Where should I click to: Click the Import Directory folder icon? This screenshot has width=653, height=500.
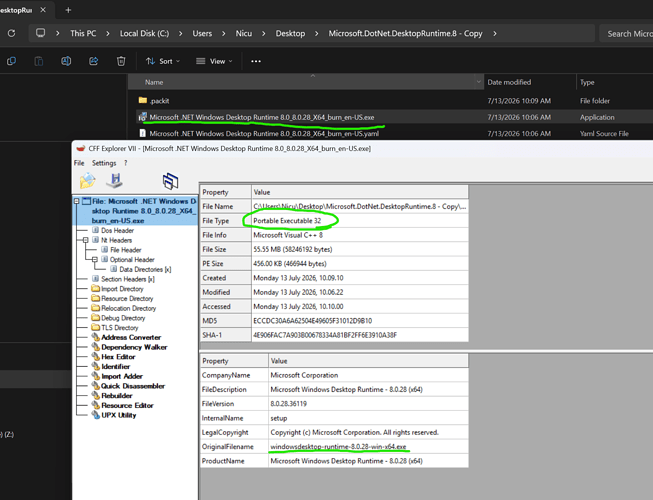[95, 288]
